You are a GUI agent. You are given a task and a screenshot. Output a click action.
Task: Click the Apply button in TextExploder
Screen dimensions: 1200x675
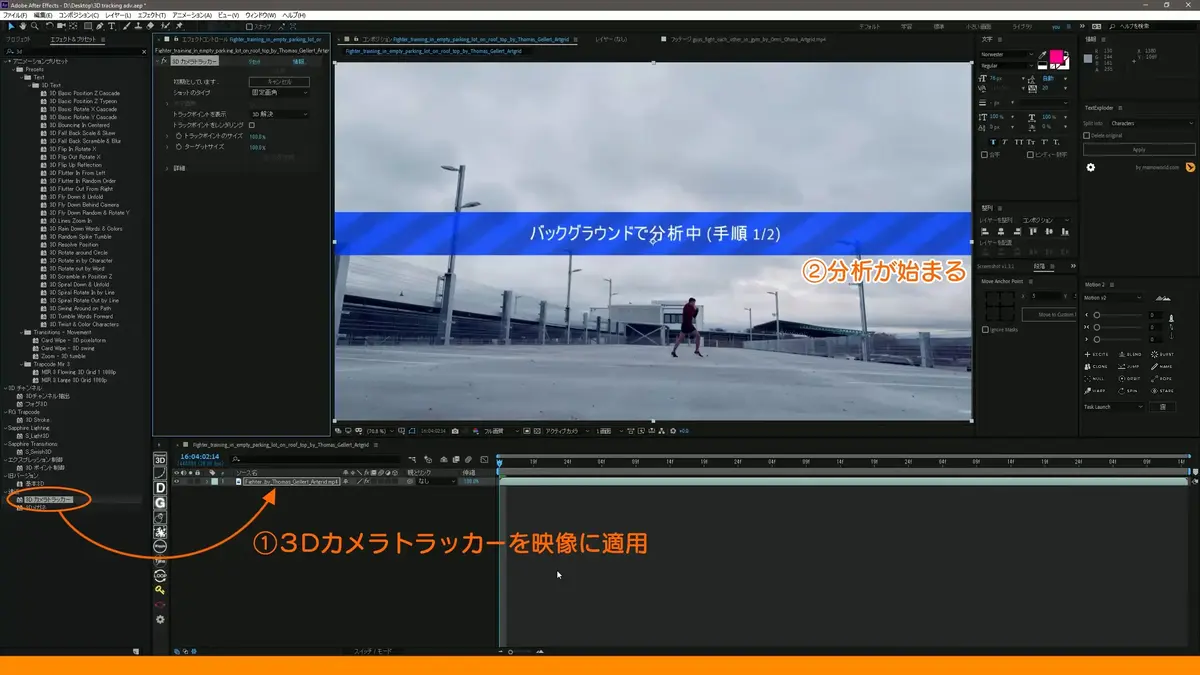[x=1138, y=149]
